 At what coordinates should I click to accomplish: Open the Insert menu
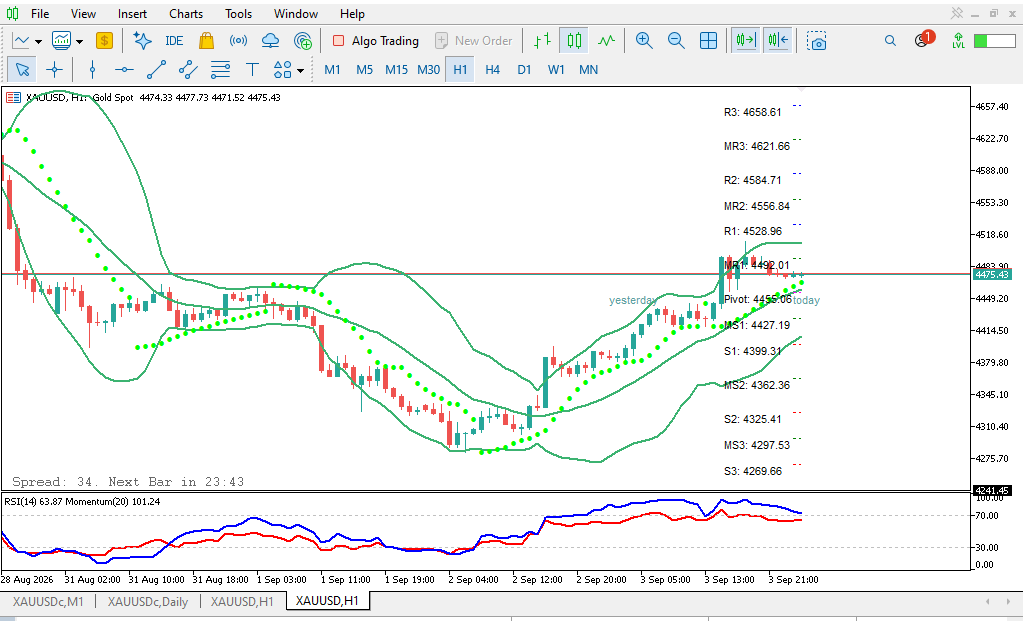pos(132,14)
